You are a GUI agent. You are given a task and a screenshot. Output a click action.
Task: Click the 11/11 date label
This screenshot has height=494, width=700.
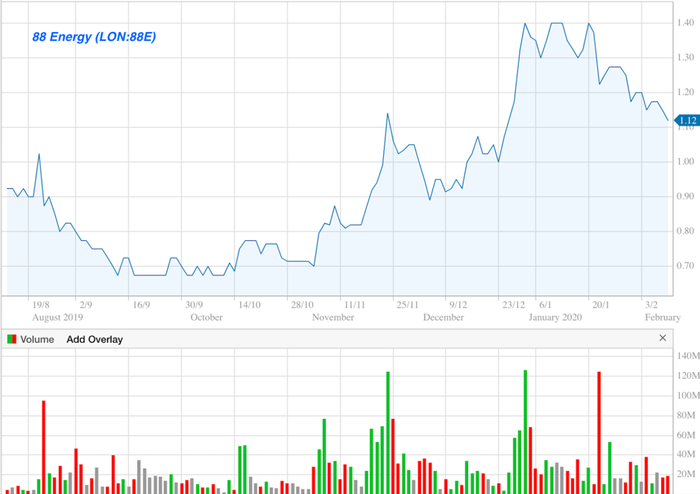pyautogui.click(x=354, y=305)
